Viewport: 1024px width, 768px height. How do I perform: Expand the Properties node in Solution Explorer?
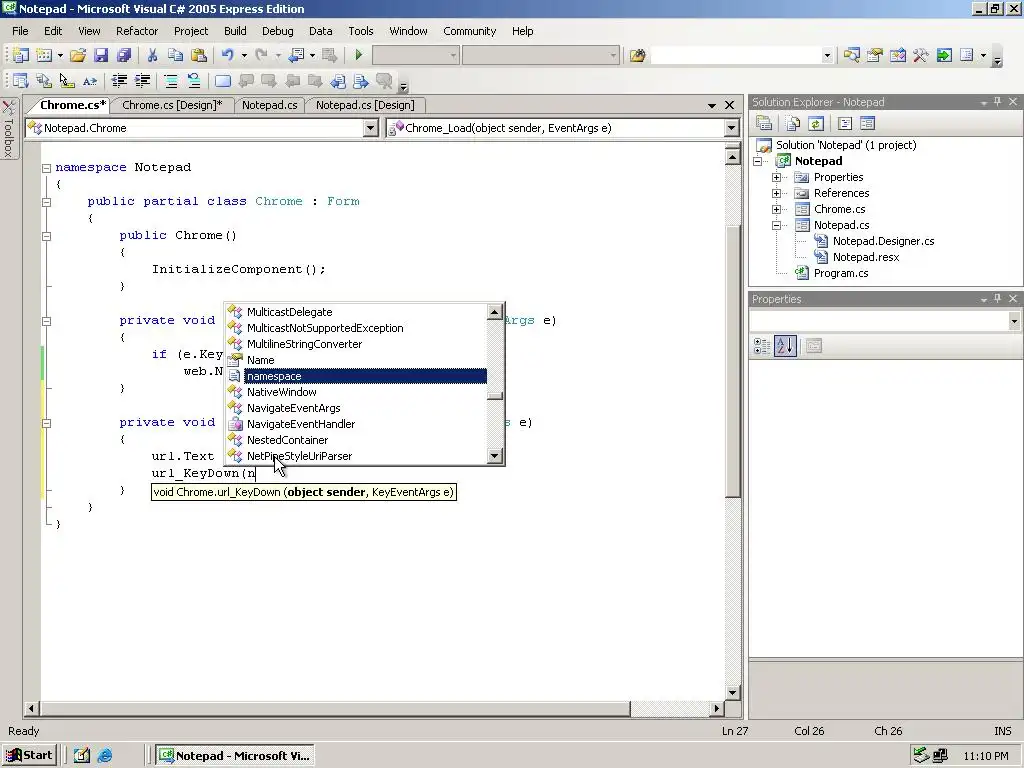776,178
